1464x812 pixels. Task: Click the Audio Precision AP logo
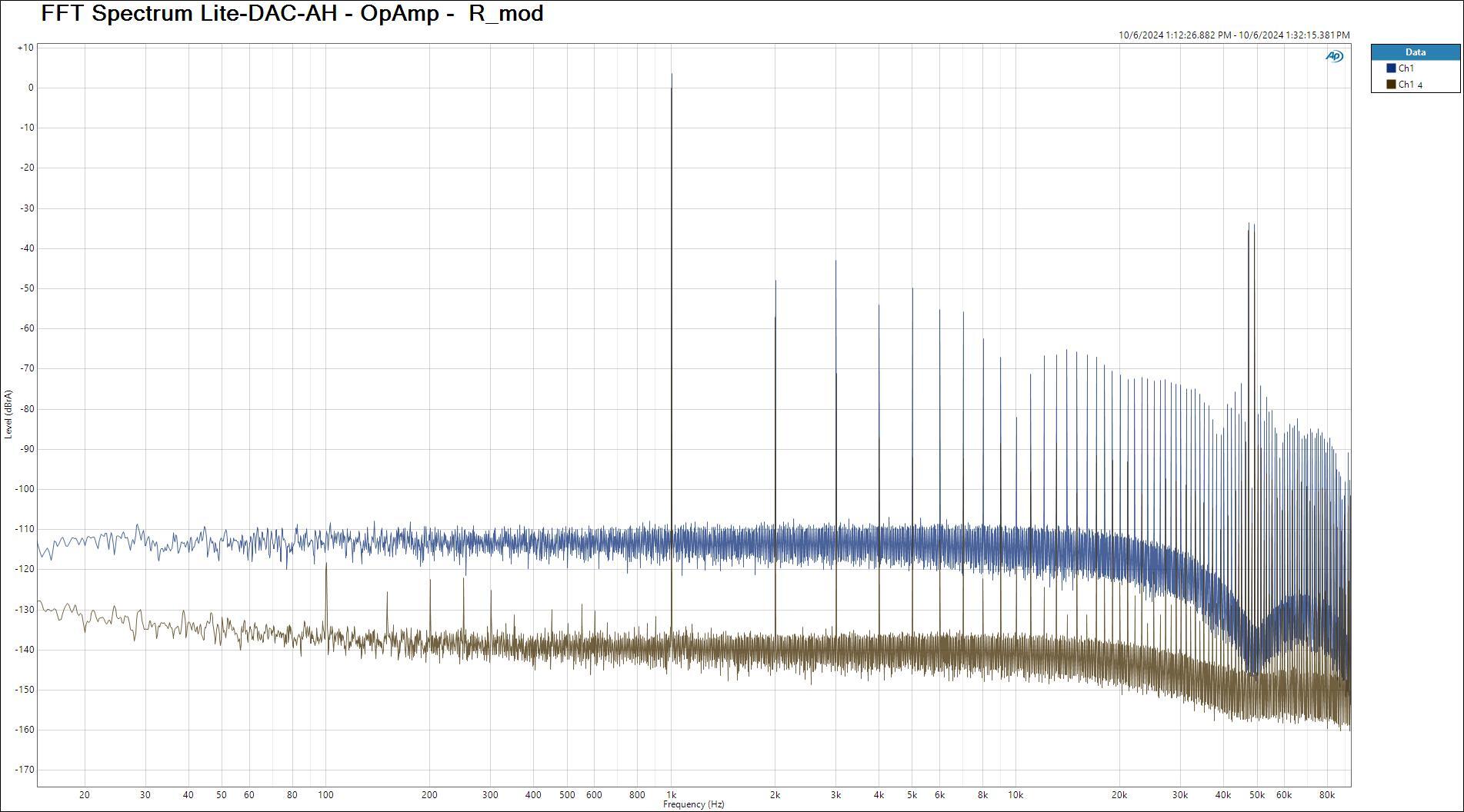click(x=1334, y=56)
